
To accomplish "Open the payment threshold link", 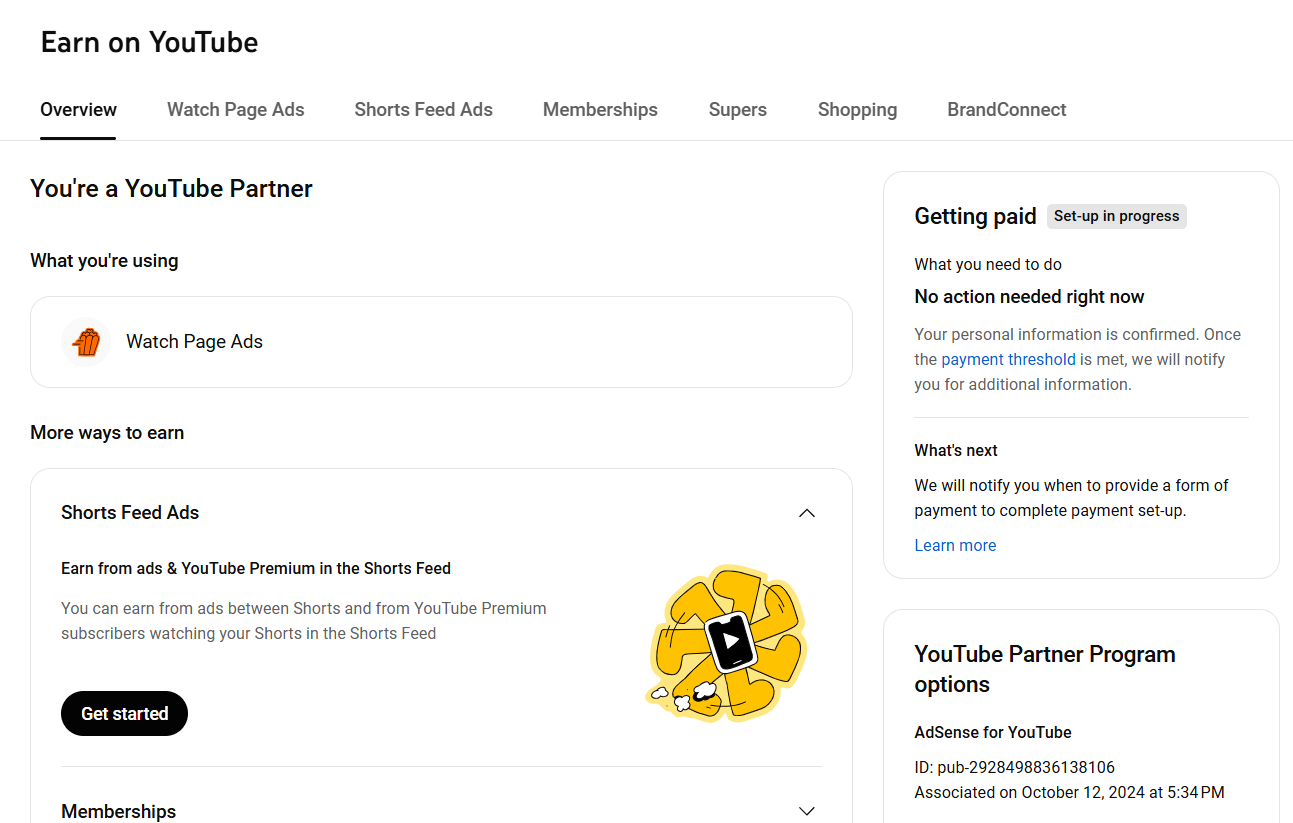I will pyautogui.click(x=1008, y=359).
